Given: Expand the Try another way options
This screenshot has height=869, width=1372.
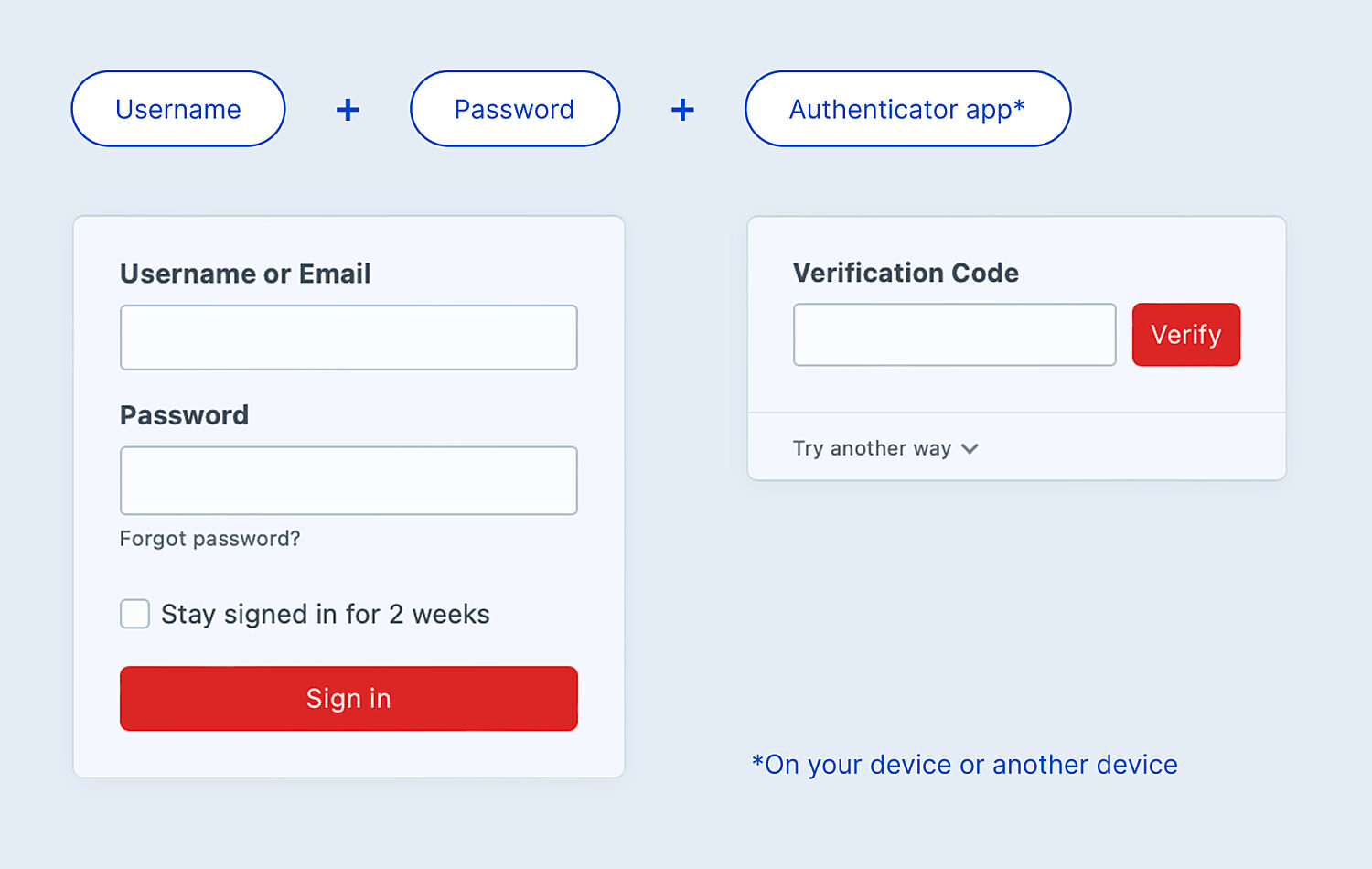Looking at the screenshot, I should pyautogui.click(x=872, y=448).
